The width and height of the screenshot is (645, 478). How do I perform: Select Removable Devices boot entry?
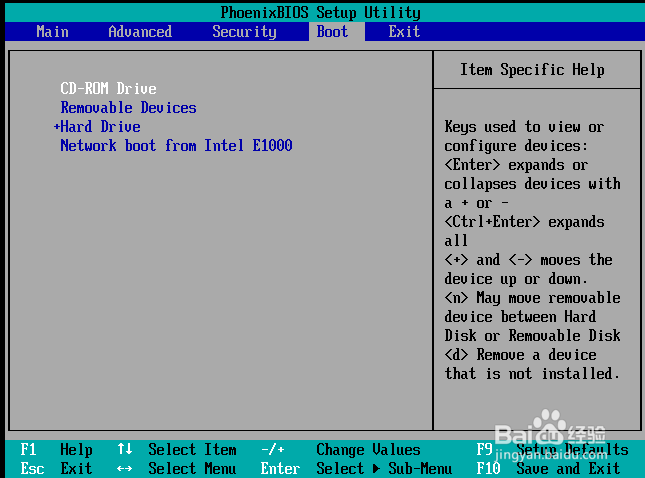click(x=128, y=108)
